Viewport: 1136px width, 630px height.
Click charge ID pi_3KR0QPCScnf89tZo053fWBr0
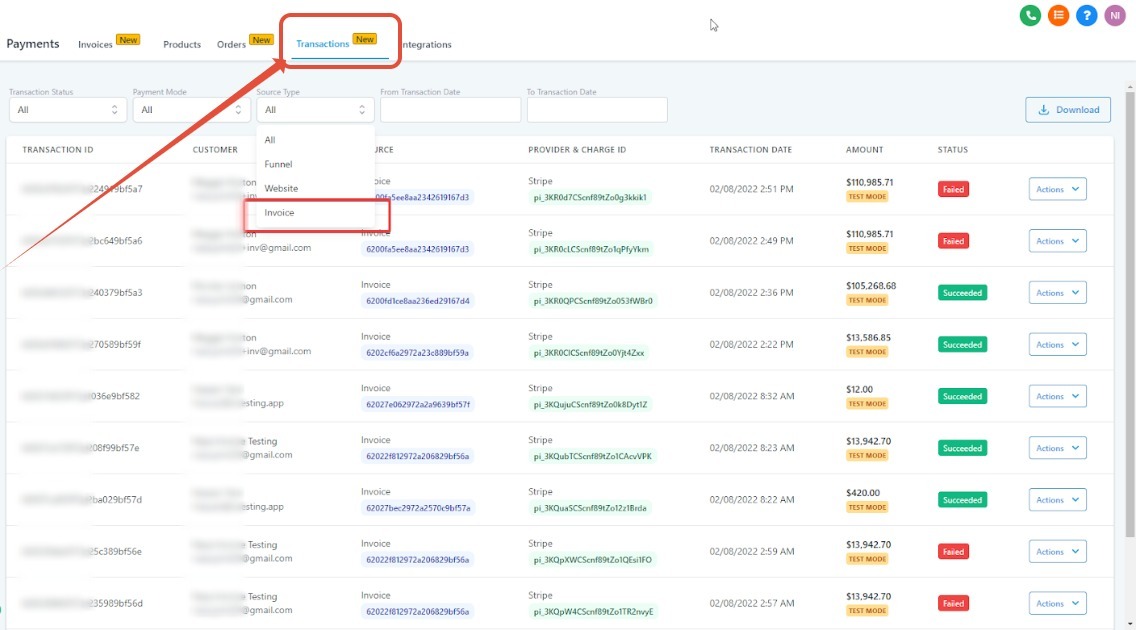tap(593, 301)
